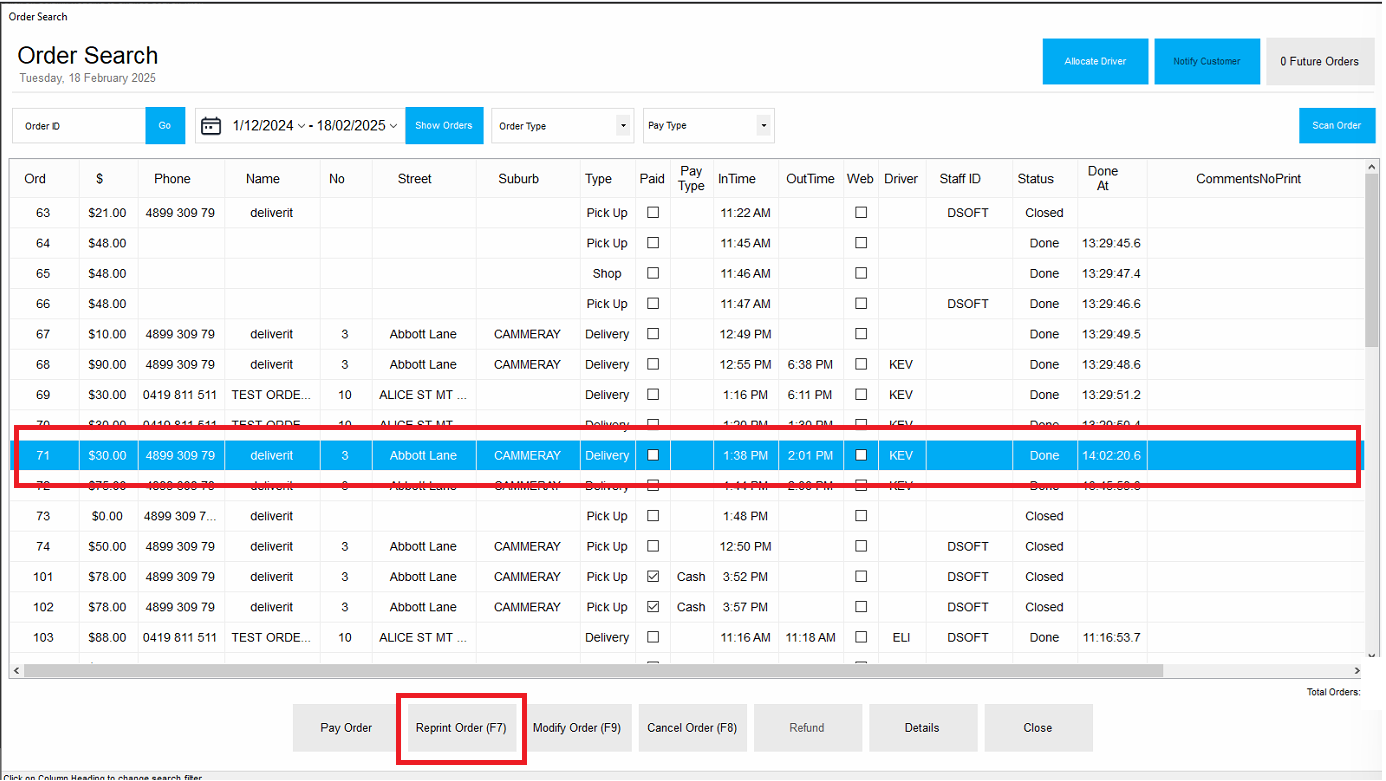The width and height of the screenshot is (1386, 781).
Task: Click Pay Order button
Action: (x=346, y=728)
